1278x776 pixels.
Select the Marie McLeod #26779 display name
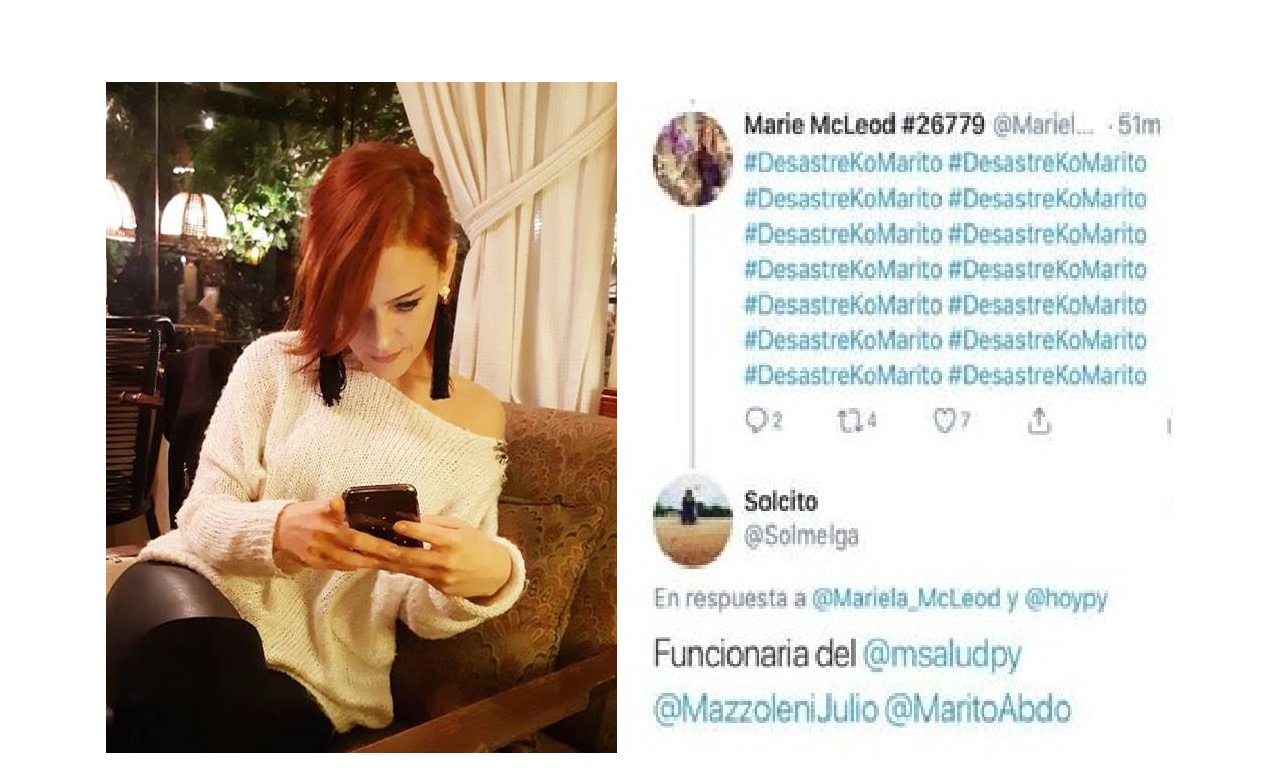864,126
